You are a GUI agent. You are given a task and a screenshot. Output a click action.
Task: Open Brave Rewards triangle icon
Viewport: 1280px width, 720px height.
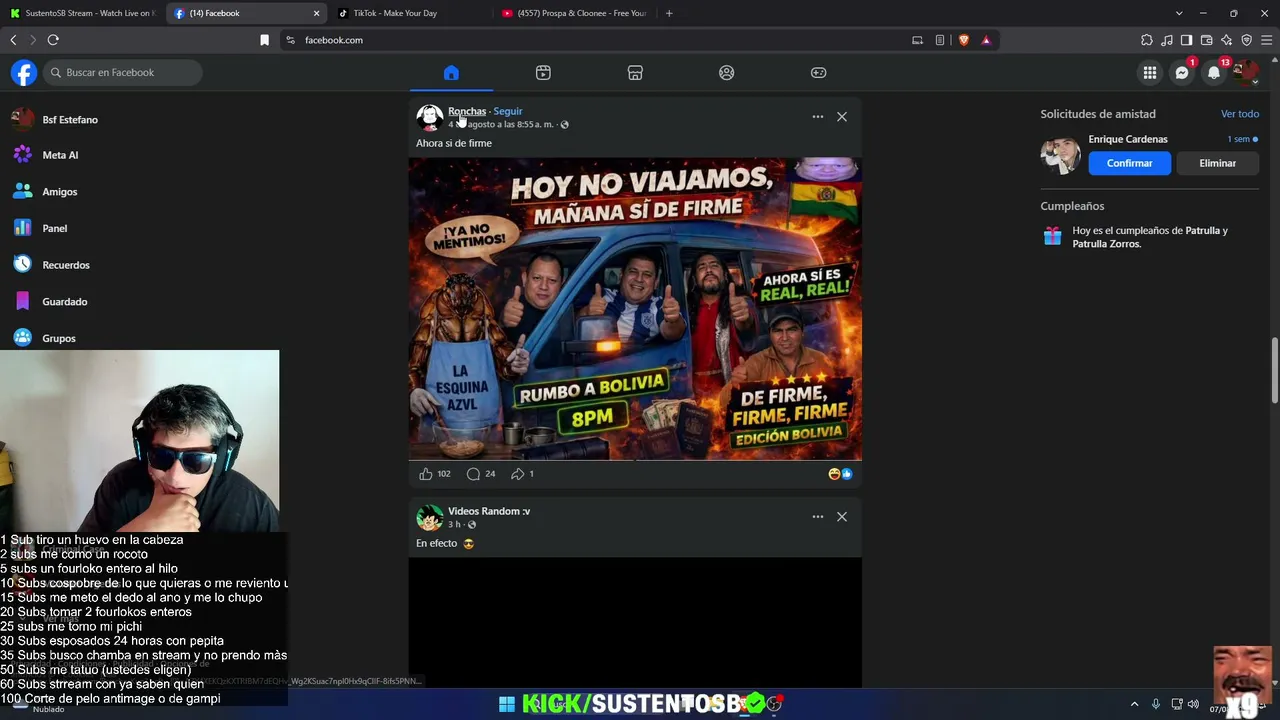point(986,40)
